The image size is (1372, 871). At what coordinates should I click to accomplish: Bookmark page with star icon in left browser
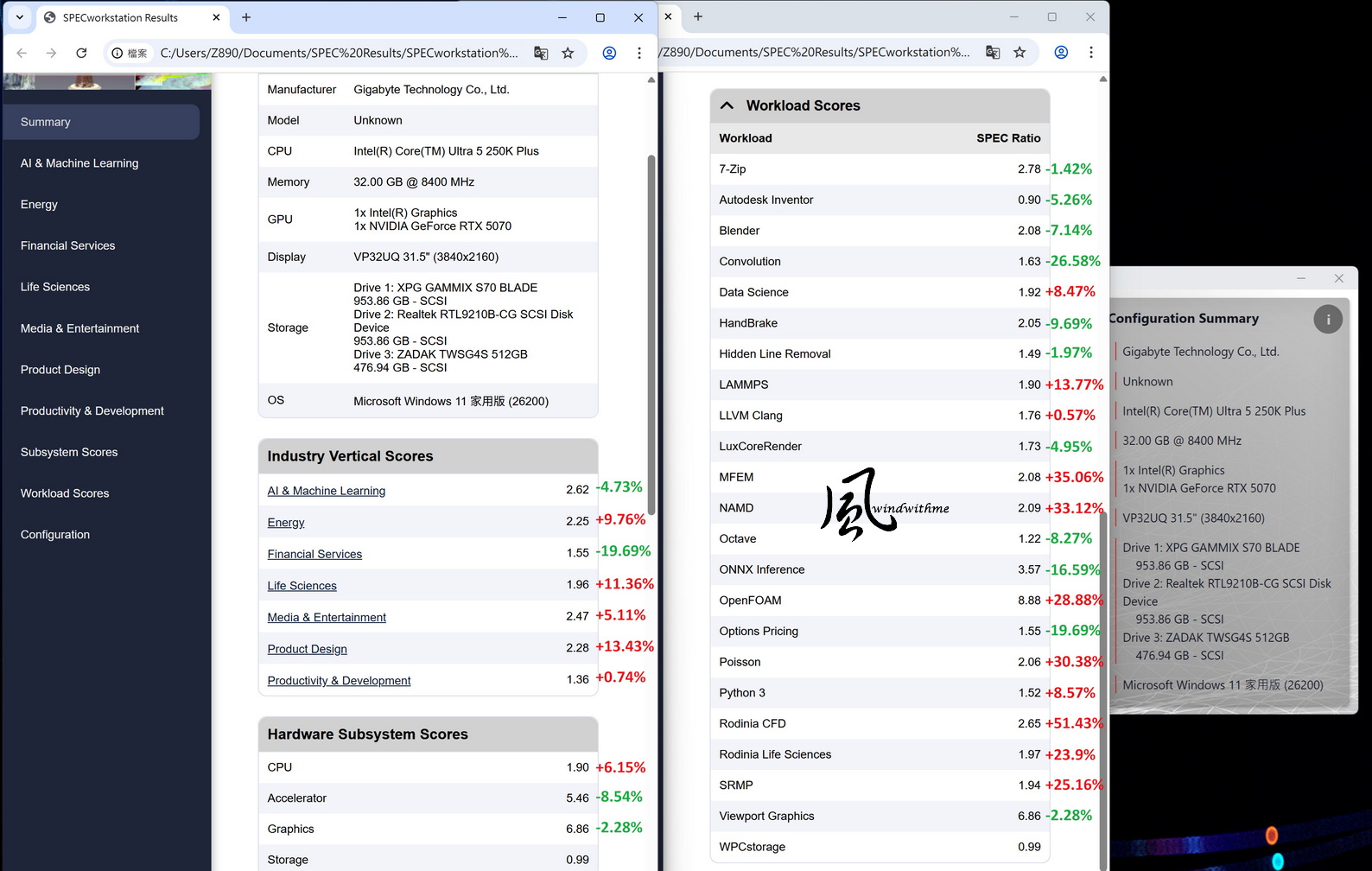(x=568, y=53)
